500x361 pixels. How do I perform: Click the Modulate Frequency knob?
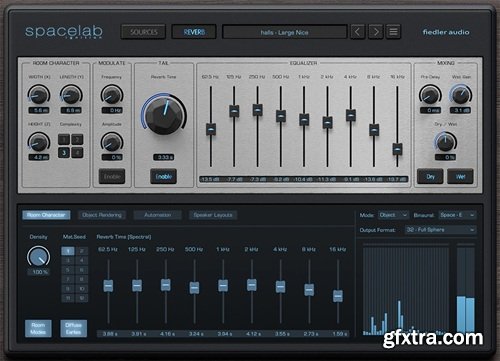(112, 95)
